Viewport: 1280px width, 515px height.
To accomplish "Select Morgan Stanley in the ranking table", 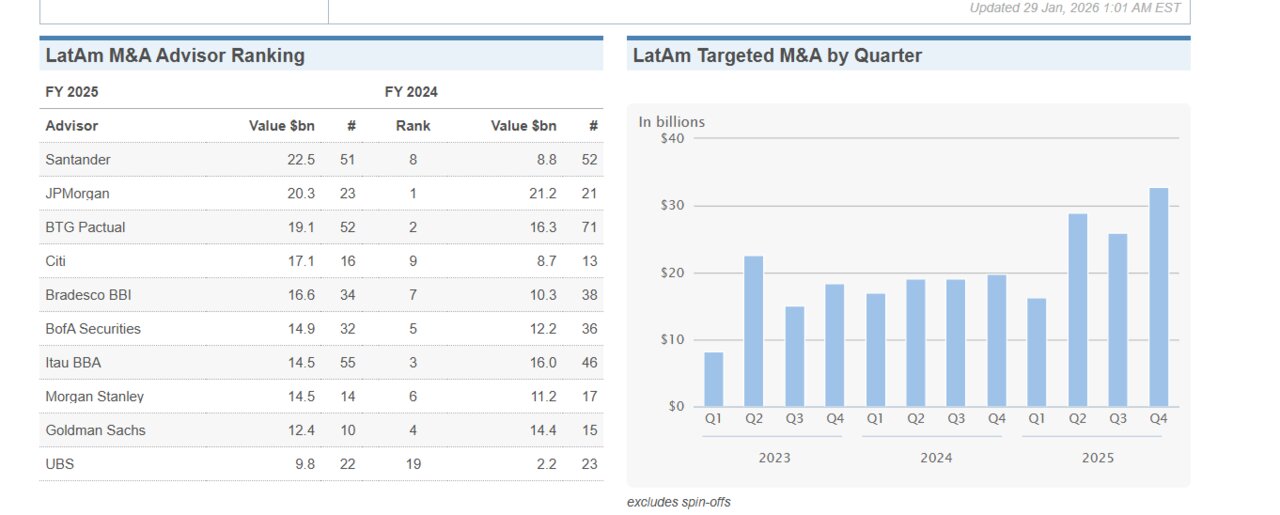I will [94, 397].
